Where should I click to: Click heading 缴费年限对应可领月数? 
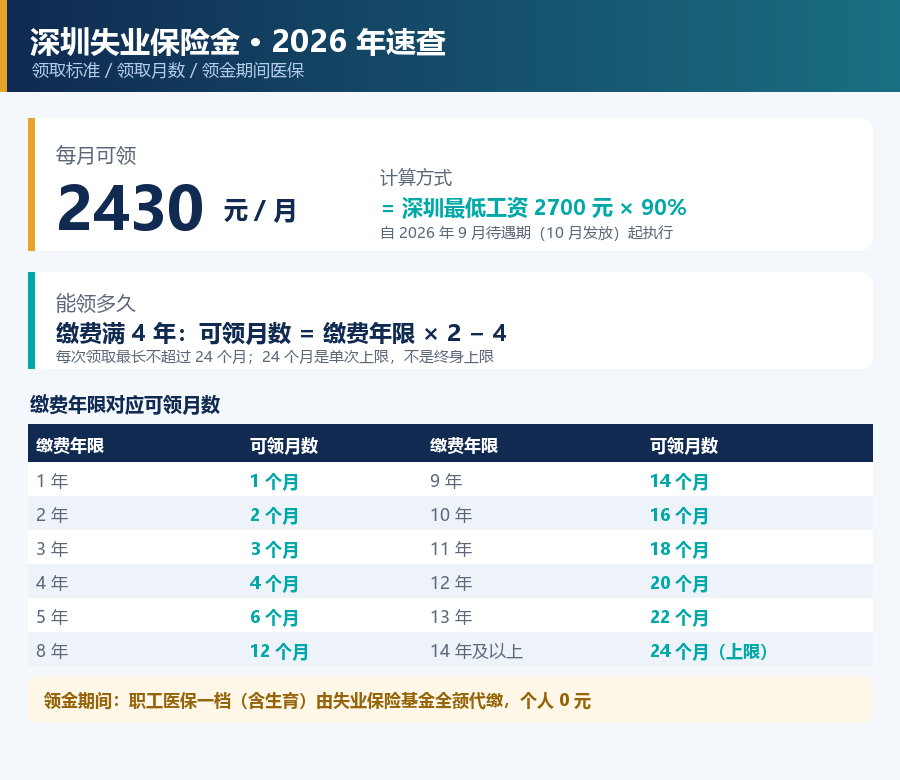point(125,405)
